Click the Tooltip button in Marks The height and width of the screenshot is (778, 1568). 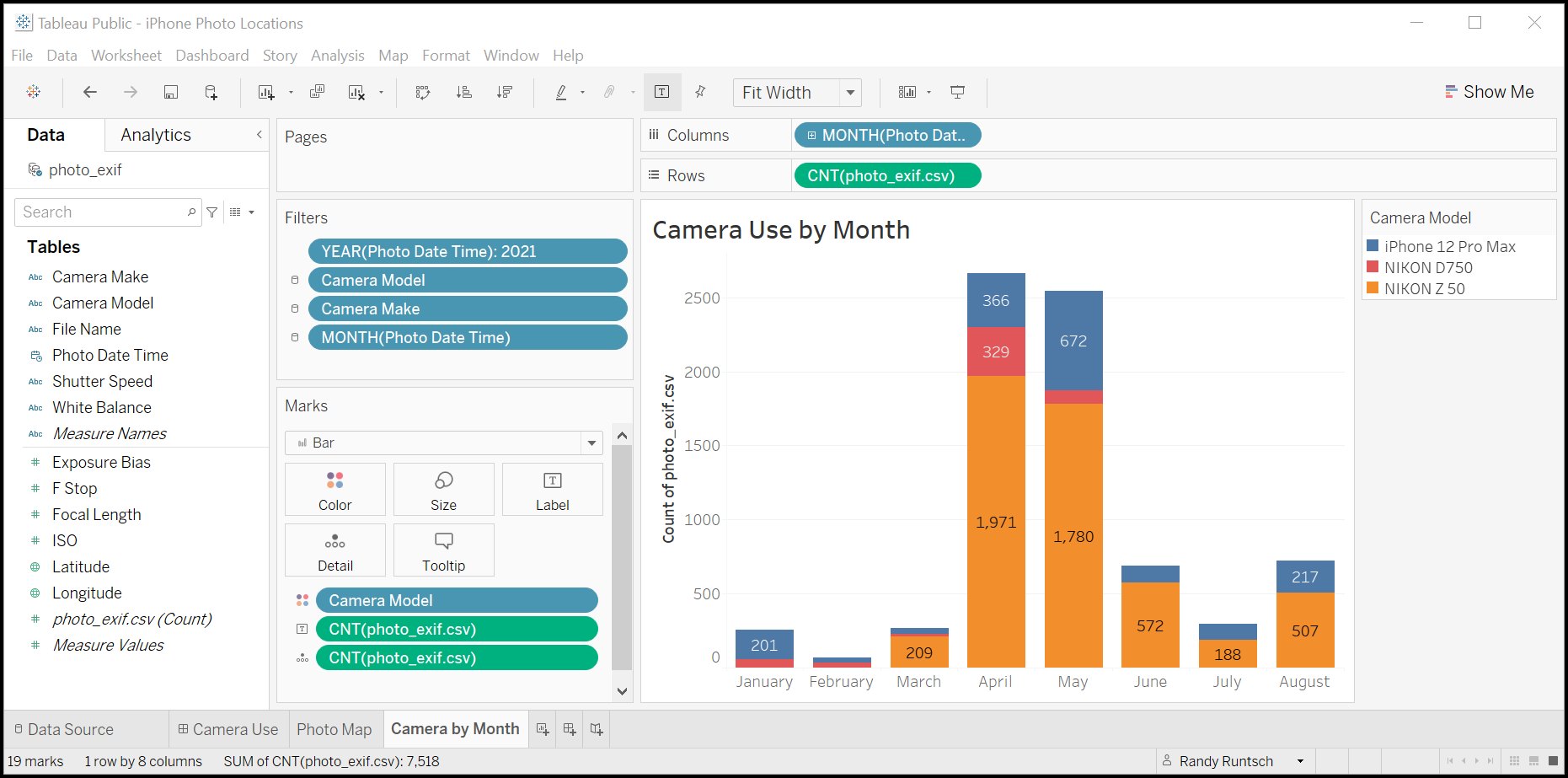[443, 550]
